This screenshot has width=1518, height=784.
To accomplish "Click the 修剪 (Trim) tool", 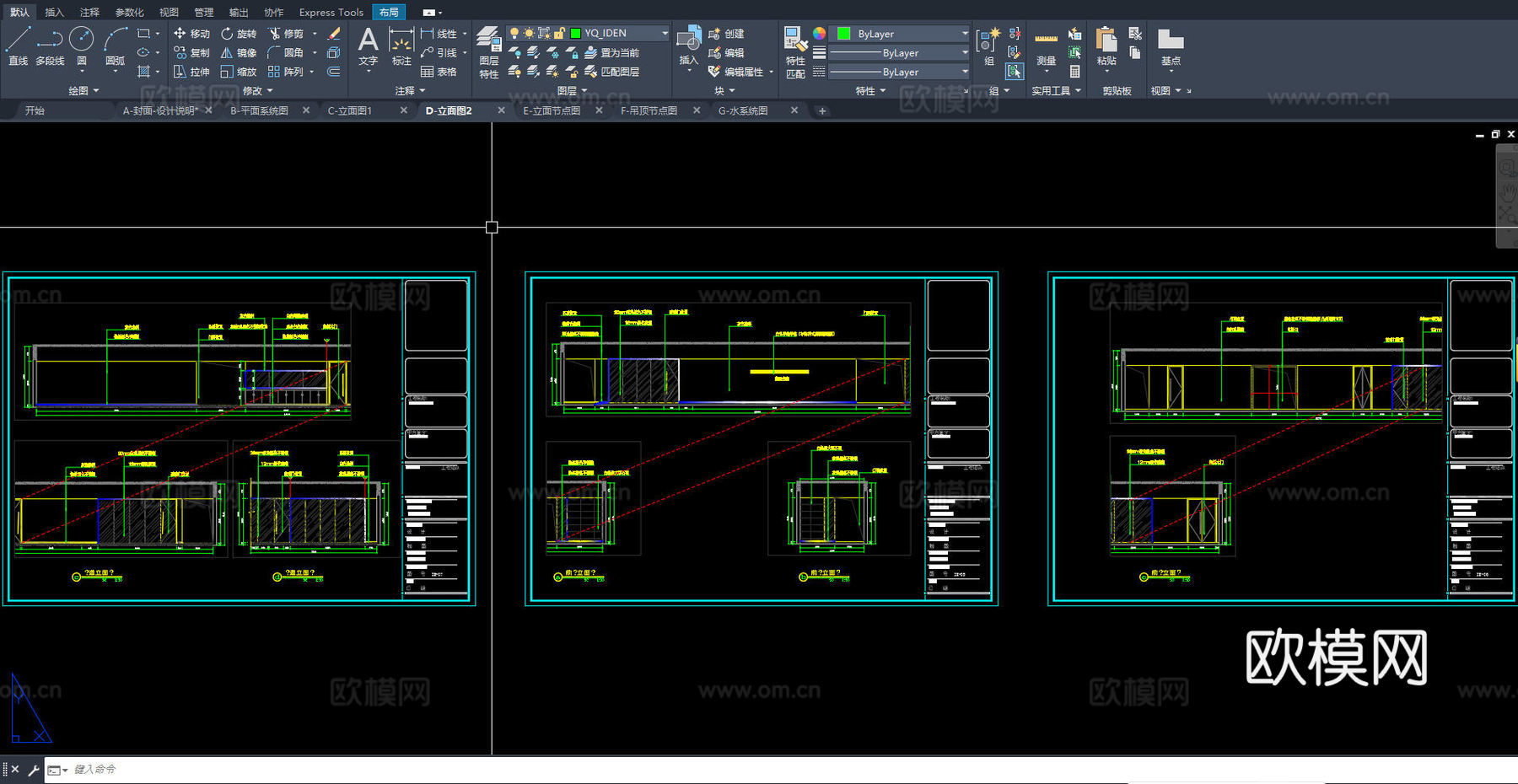I will coord(286,34).
